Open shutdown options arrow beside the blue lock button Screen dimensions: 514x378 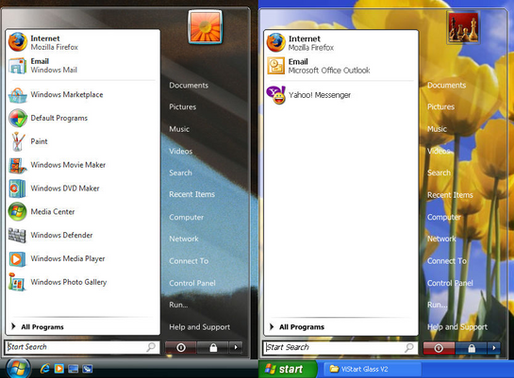(x=494, y=348)
